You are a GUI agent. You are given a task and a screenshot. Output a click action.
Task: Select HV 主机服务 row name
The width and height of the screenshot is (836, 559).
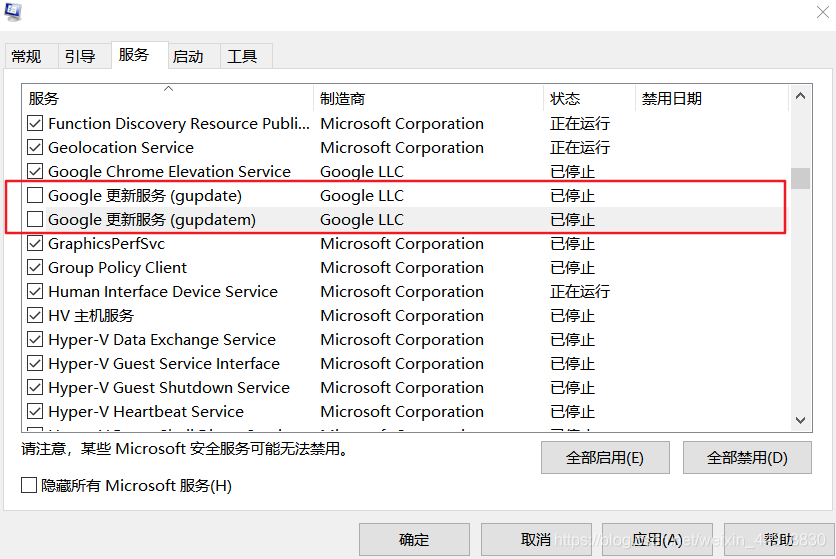pyautogui.click(x=91, y=316)
